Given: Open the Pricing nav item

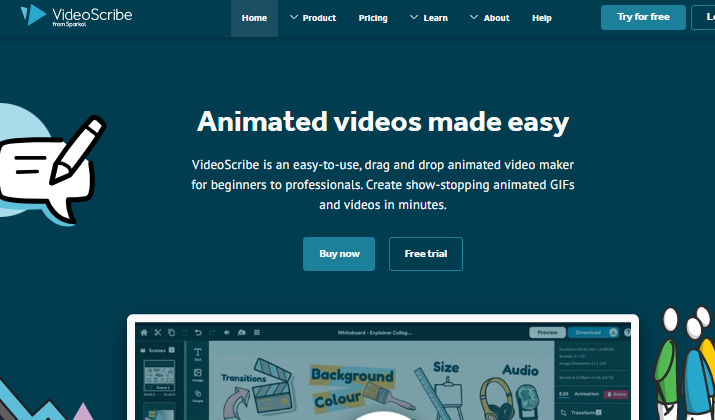Looking at the screenshot, I should tap(373, 18).
